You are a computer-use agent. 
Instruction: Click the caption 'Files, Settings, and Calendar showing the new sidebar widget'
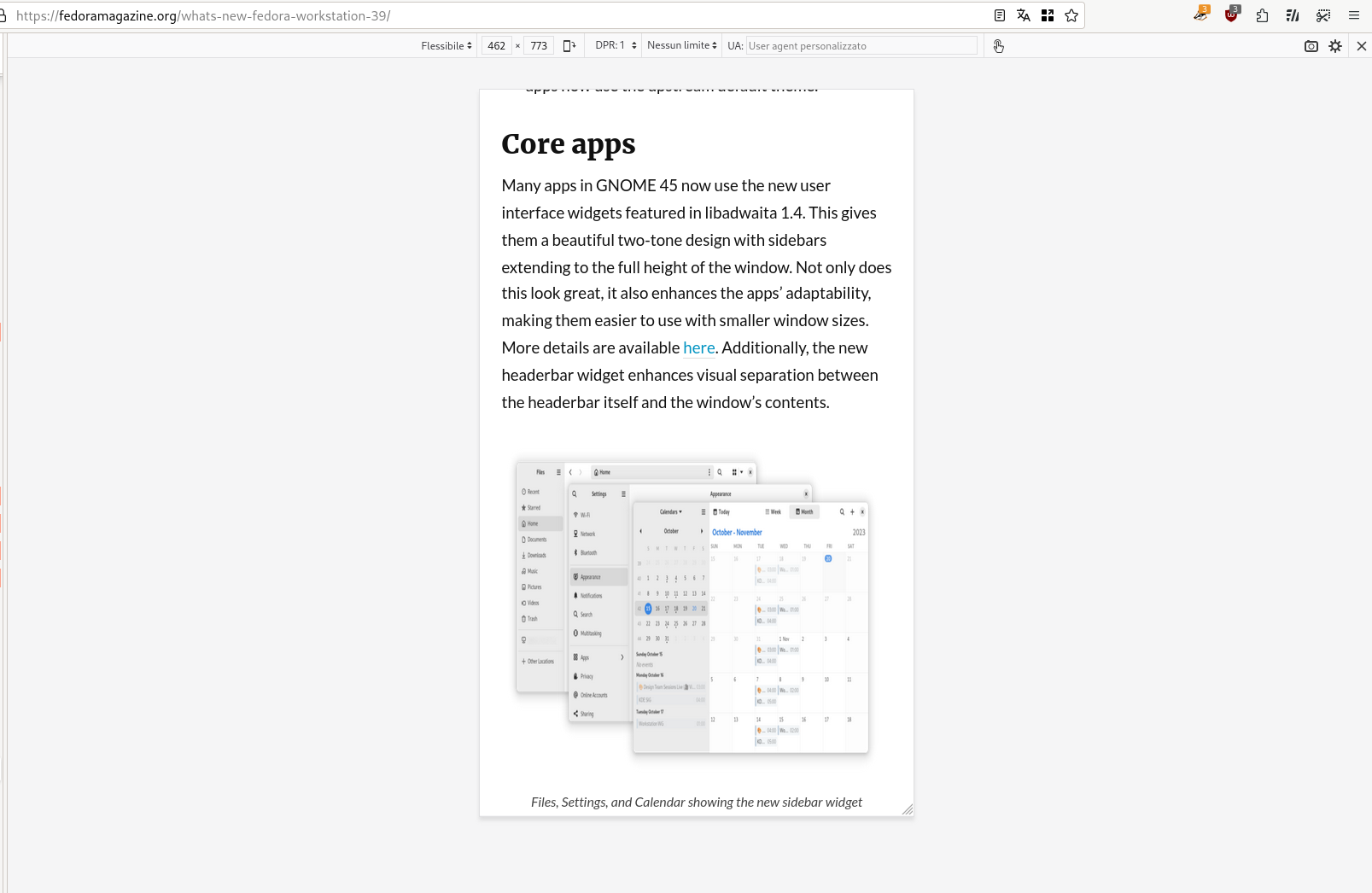(697, 802)
